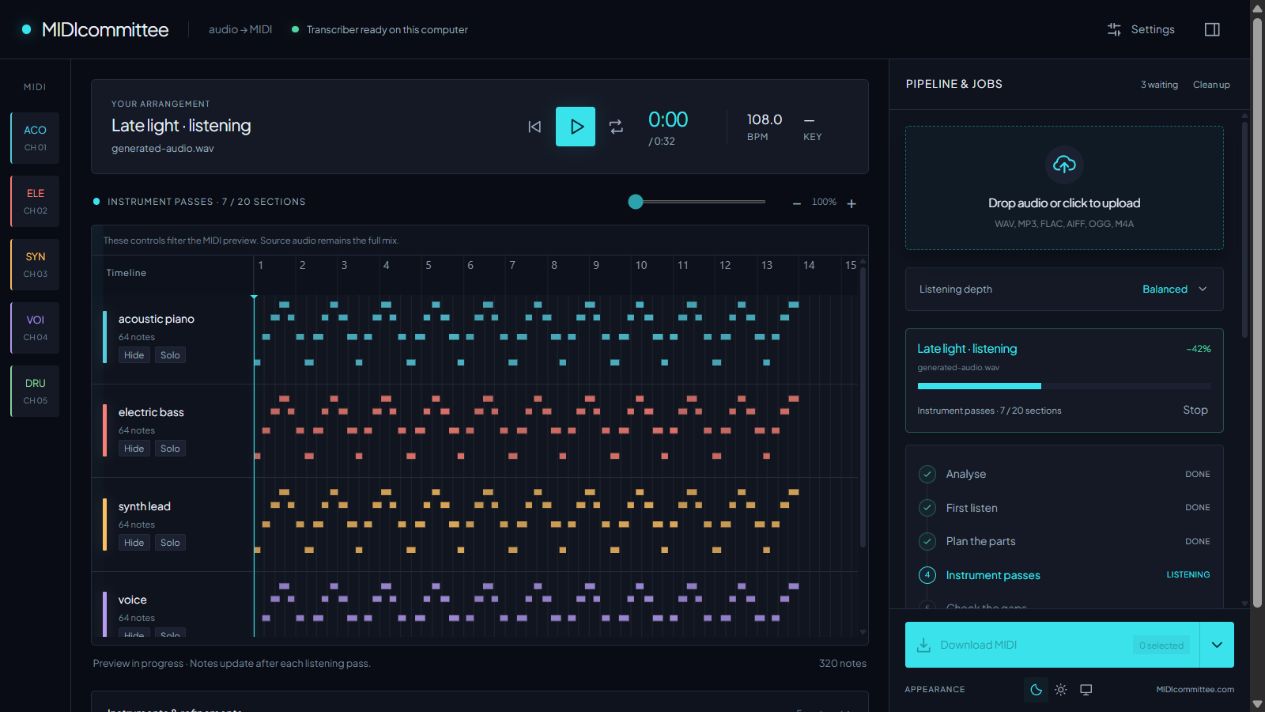The height and width of the screenshot is (712, 1265).
Task: Click the generated-audio.wav filename in arrangement
Action: [162, 148]
